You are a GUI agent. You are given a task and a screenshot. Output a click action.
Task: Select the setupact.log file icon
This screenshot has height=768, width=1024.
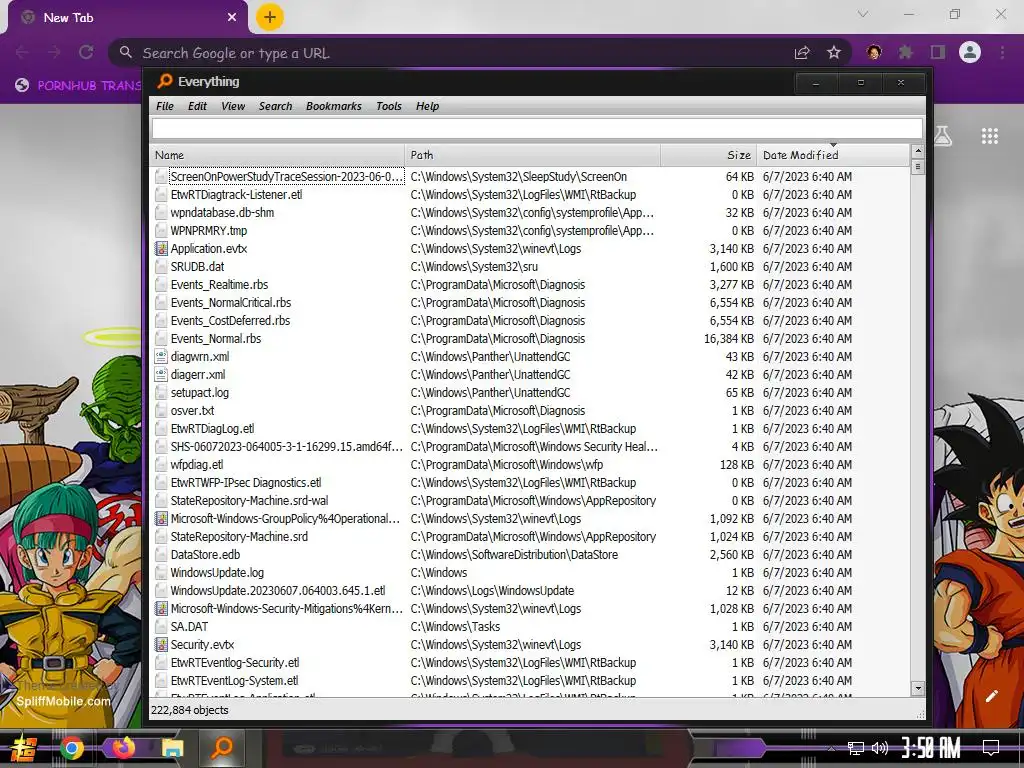(x=161, y=392)
